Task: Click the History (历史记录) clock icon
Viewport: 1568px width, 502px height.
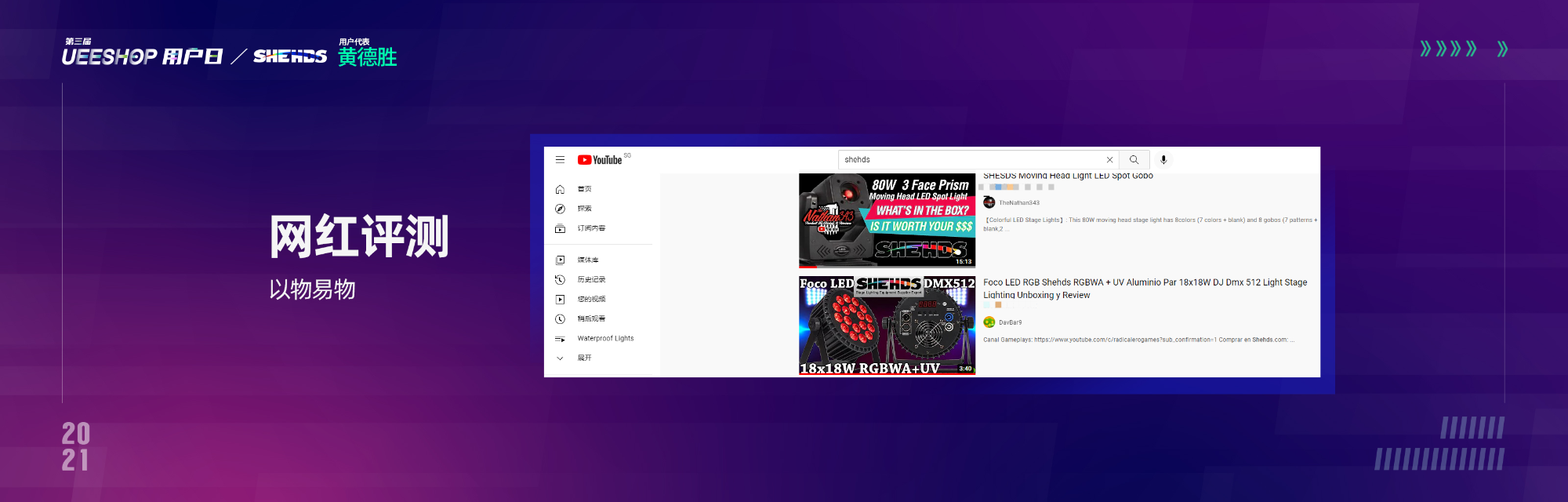Action: (560, 279)
